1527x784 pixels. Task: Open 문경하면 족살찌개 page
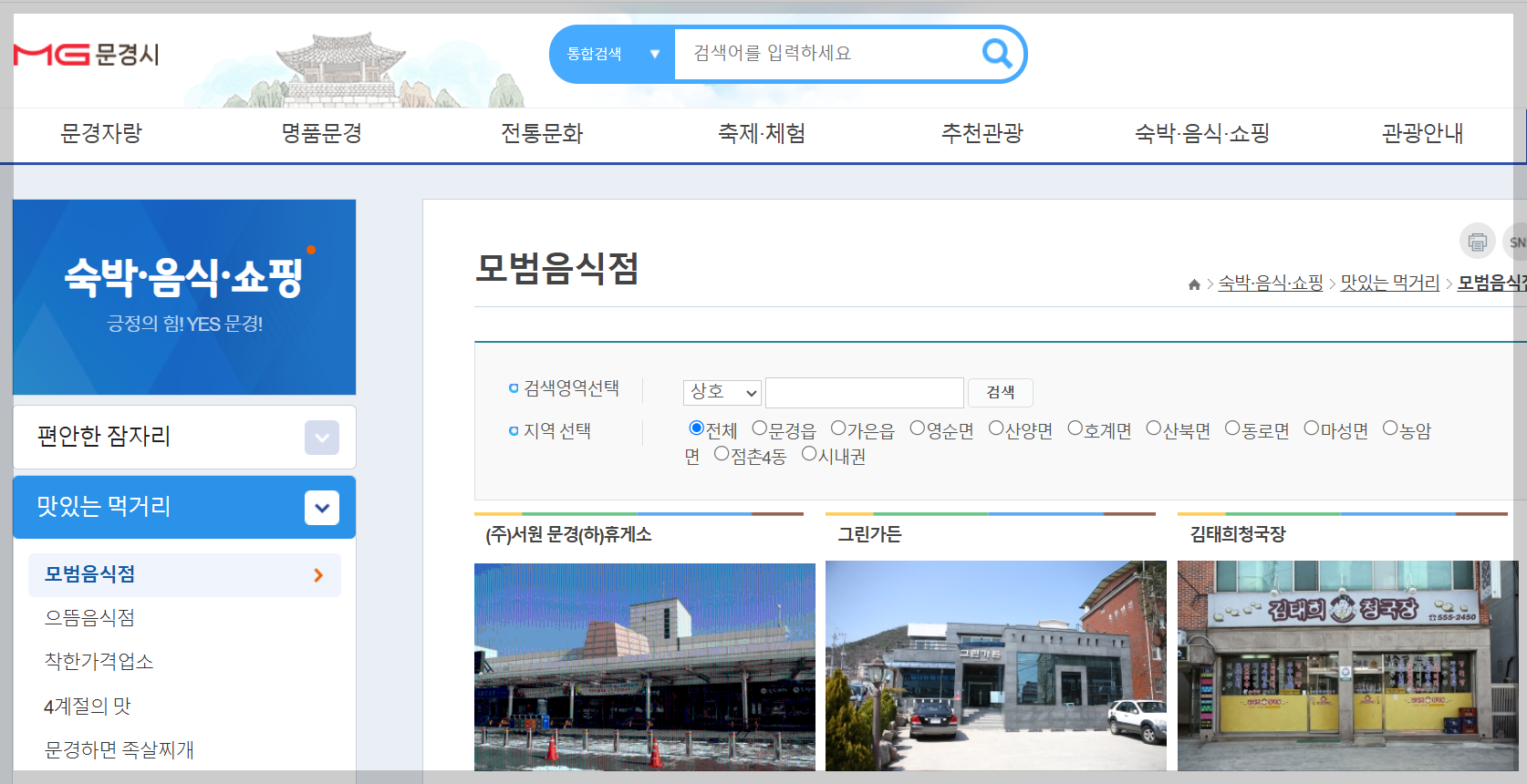click(119, 749)
